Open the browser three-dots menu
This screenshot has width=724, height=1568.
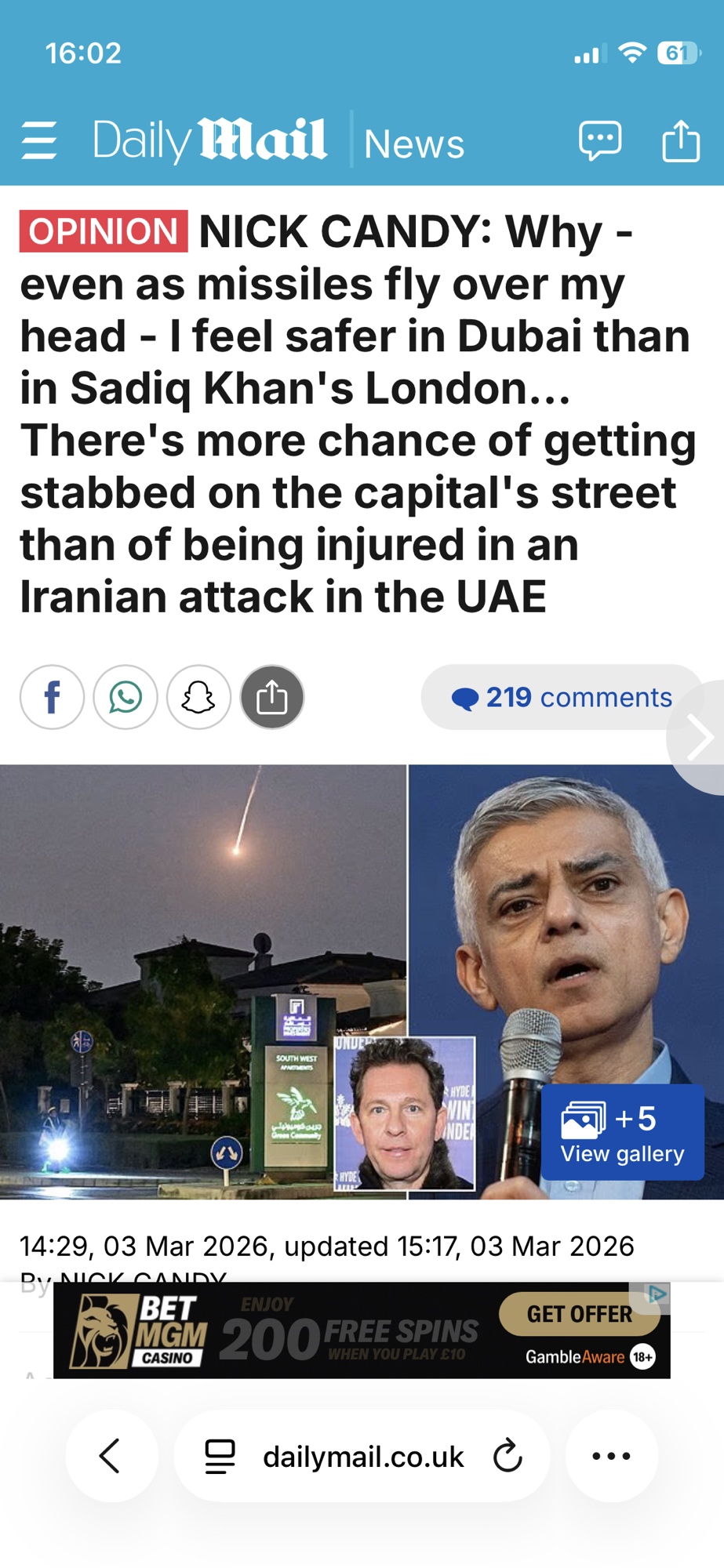pos(611,1456)
